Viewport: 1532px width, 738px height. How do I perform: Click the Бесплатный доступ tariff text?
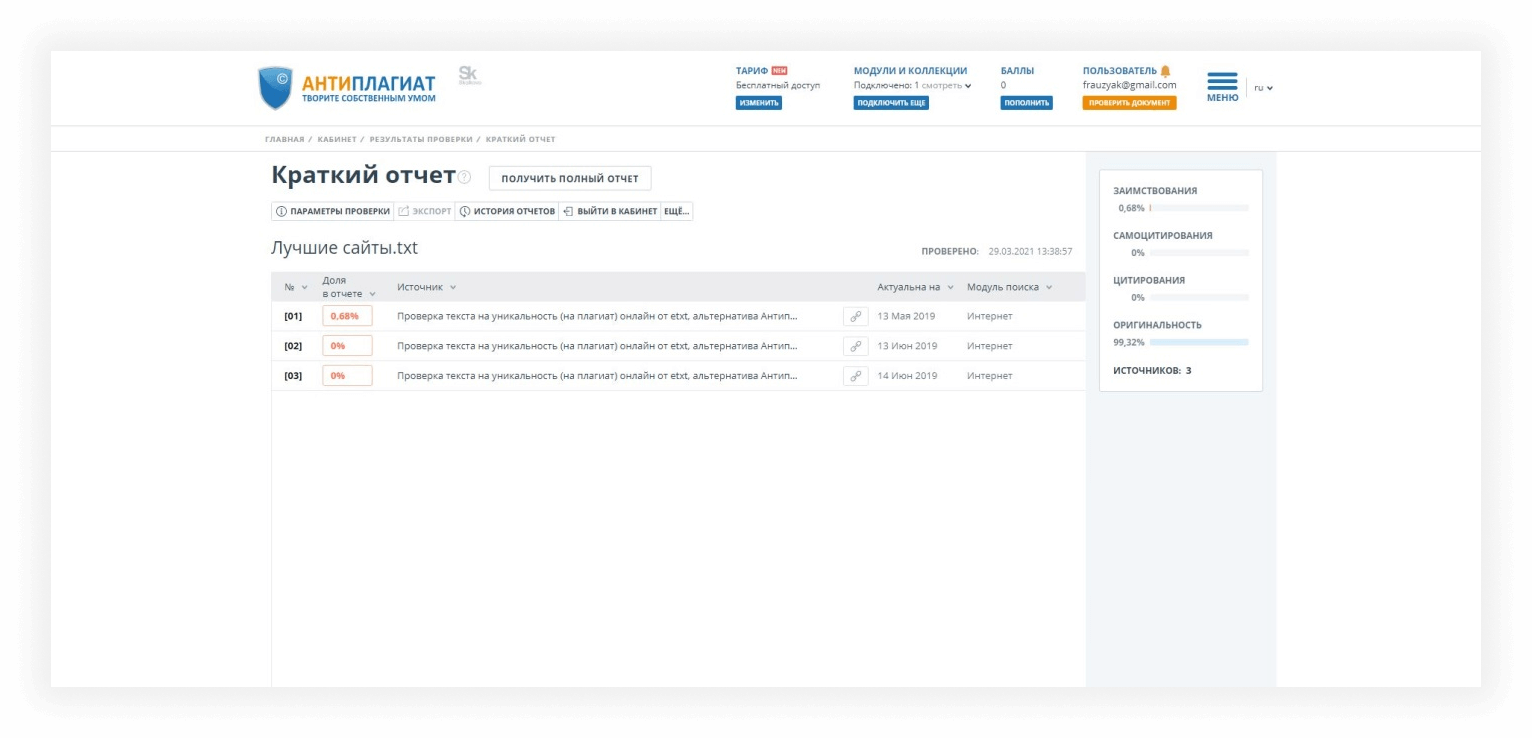click(778, 86)
